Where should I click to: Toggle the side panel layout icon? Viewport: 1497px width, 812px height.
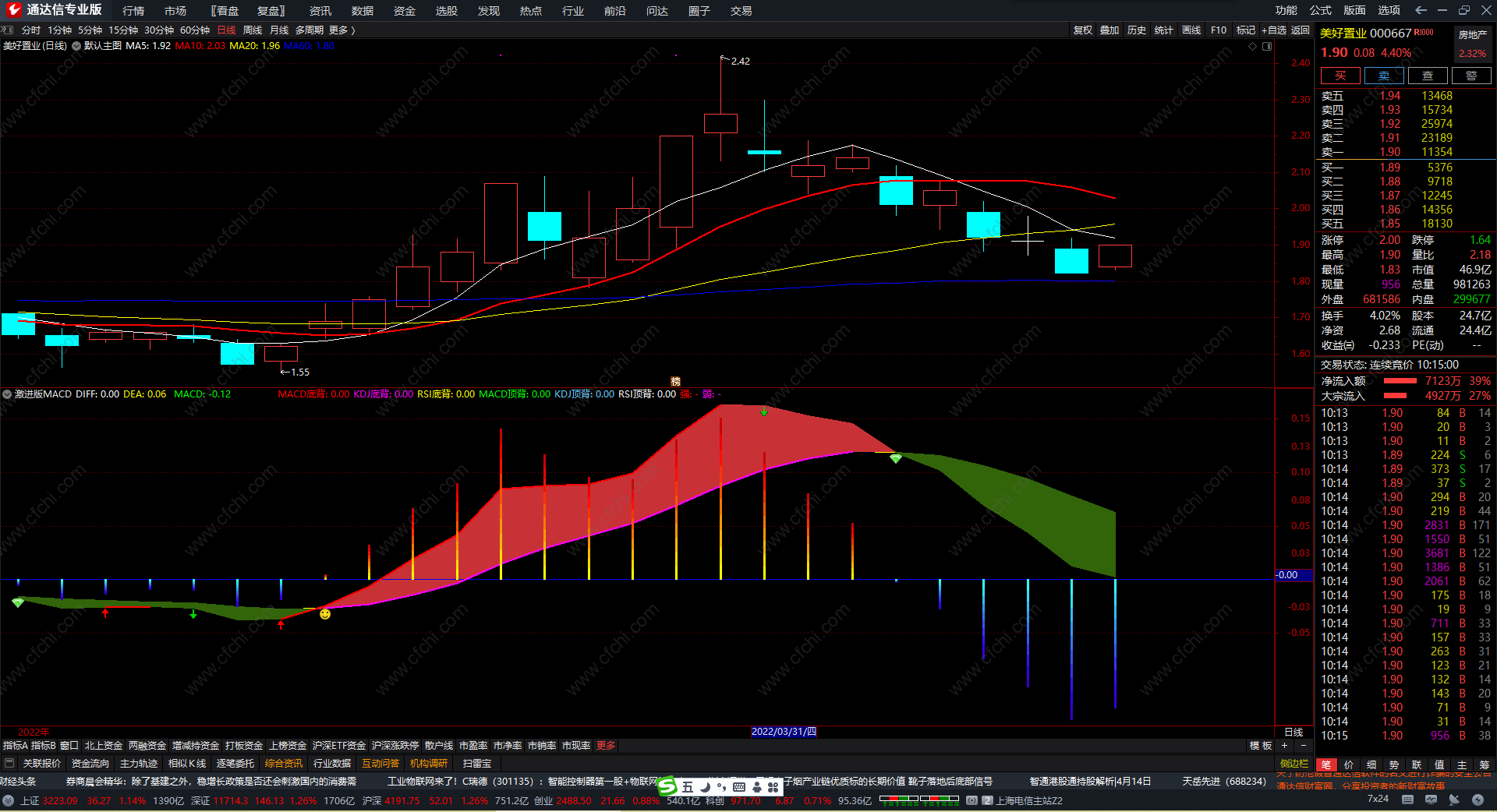pos(1267,46)
